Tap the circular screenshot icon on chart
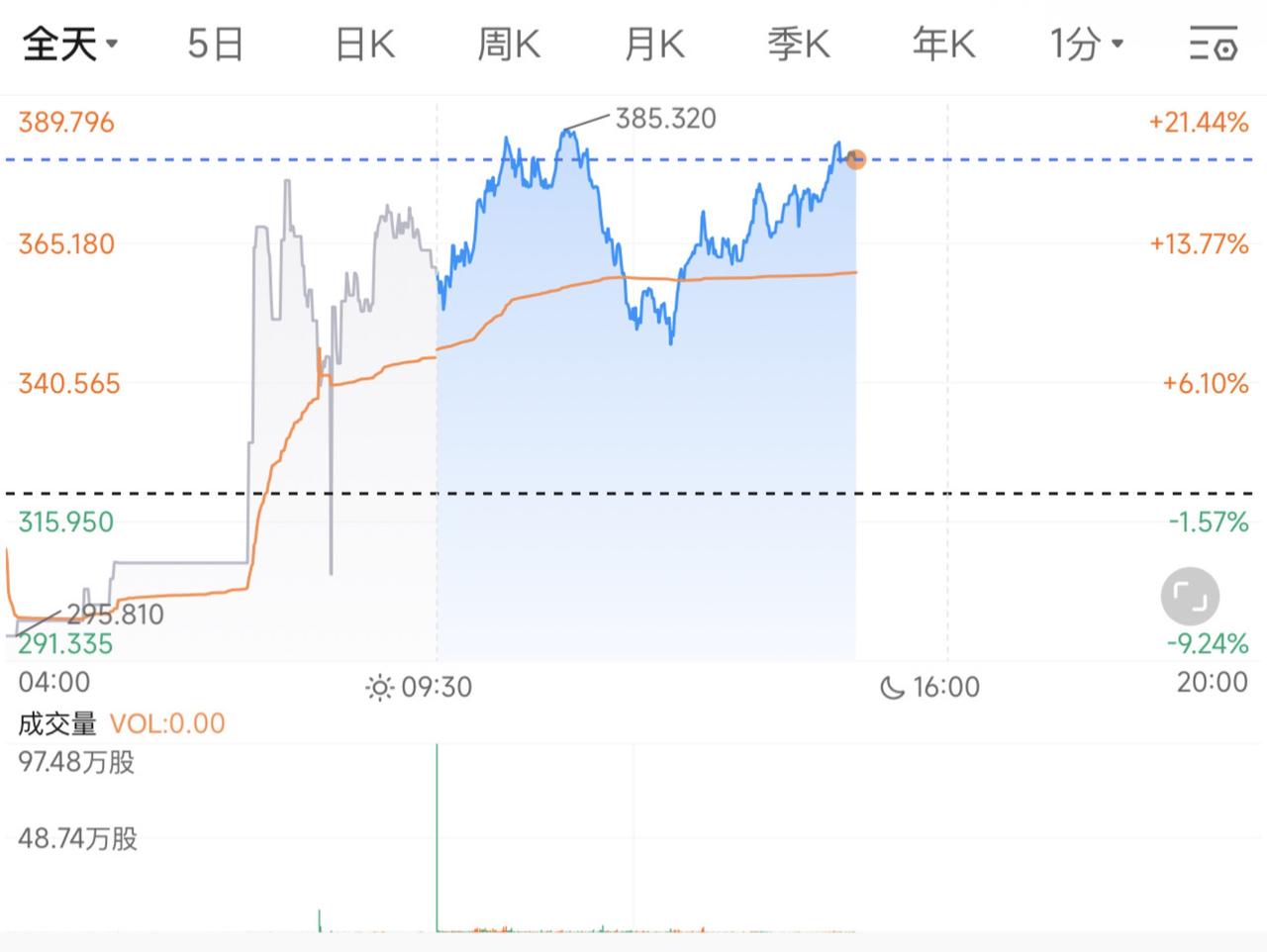The width and height of the screenshot is (1267, 952). click(x=1190, y=597)
